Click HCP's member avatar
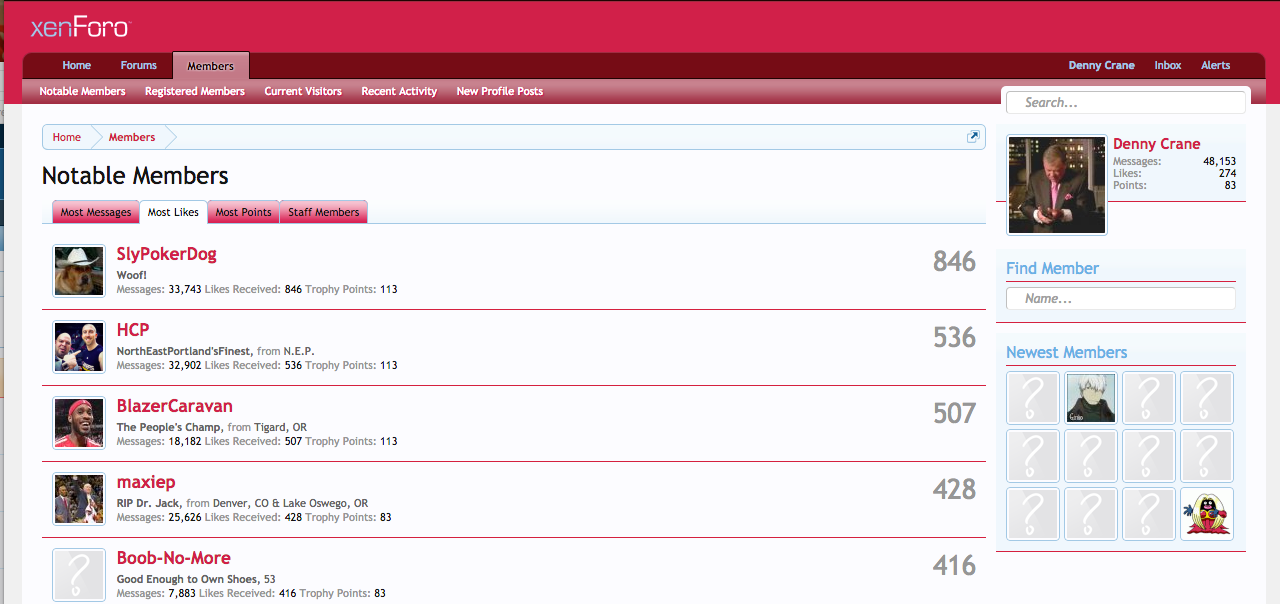 pos(79,347)
